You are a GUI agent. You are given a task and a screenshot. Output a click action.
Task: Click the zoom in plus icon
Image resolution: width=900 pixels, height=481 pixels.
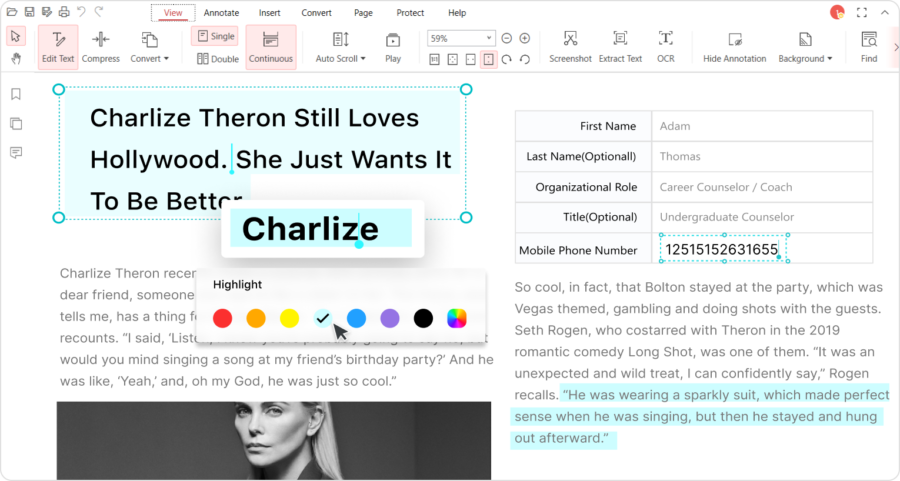point(525,38)
